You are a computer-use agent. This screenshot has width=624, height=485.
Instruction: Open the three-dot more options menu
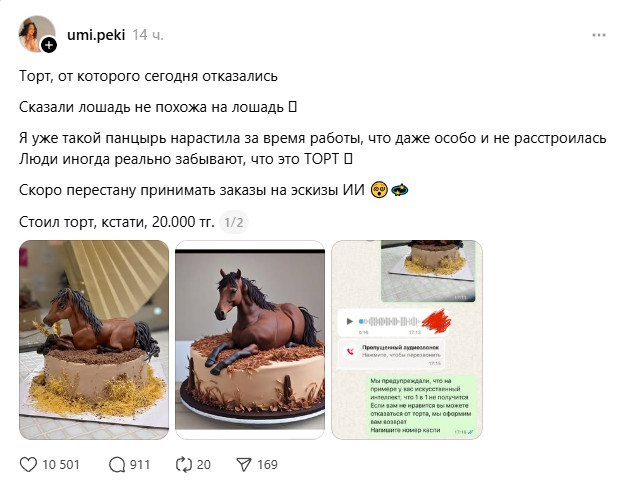(599, 35)
